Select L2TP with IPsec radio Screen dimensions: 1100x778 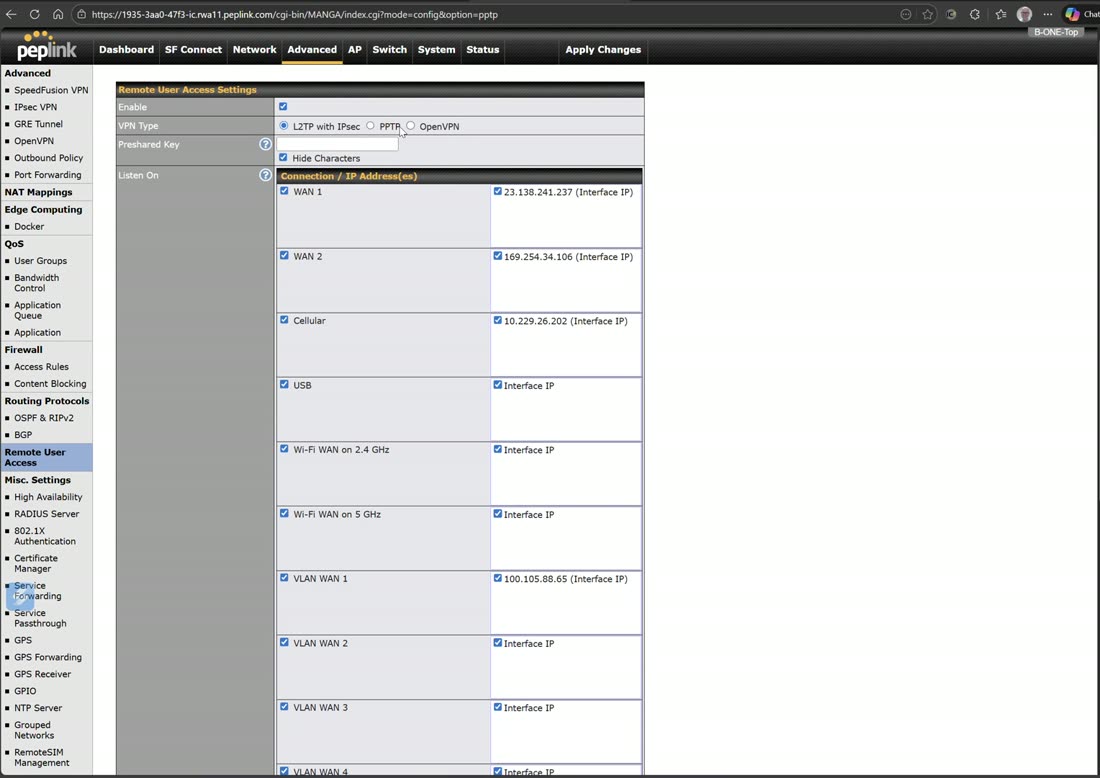pyautogui.click(x=283, y=126)
